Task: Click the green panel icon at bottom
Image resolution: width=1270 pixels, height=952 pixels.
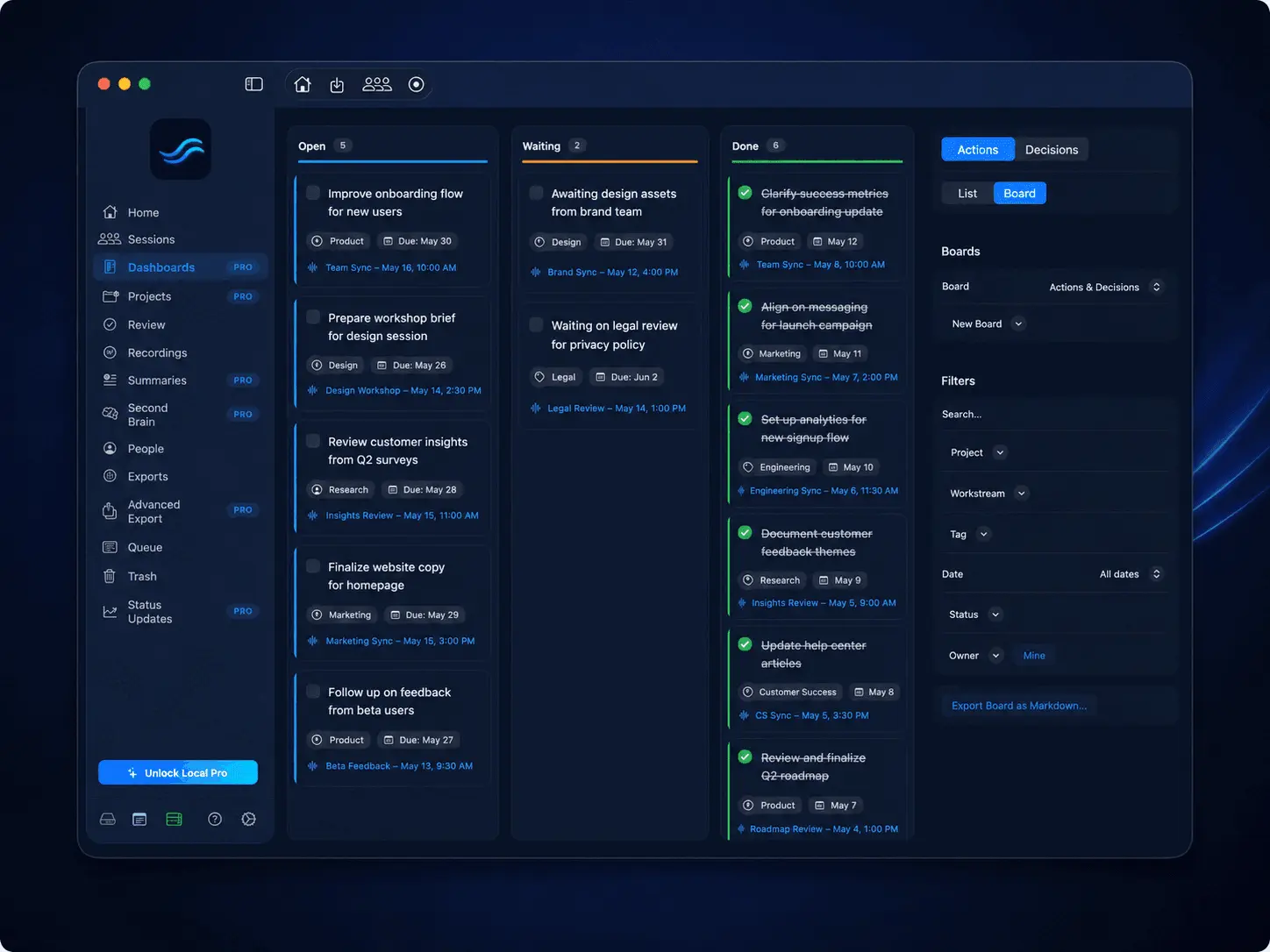Action: coord(175,819)
